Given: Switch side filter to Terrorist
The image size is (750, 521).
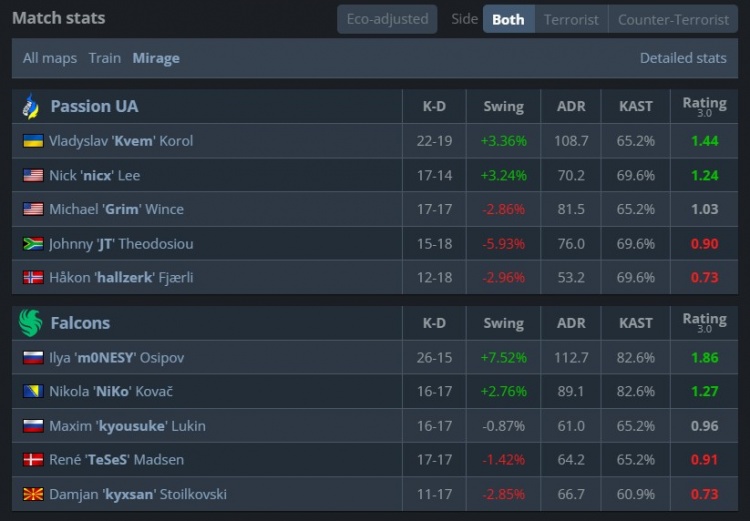Looking at the screenshot, I should point(571,19).
